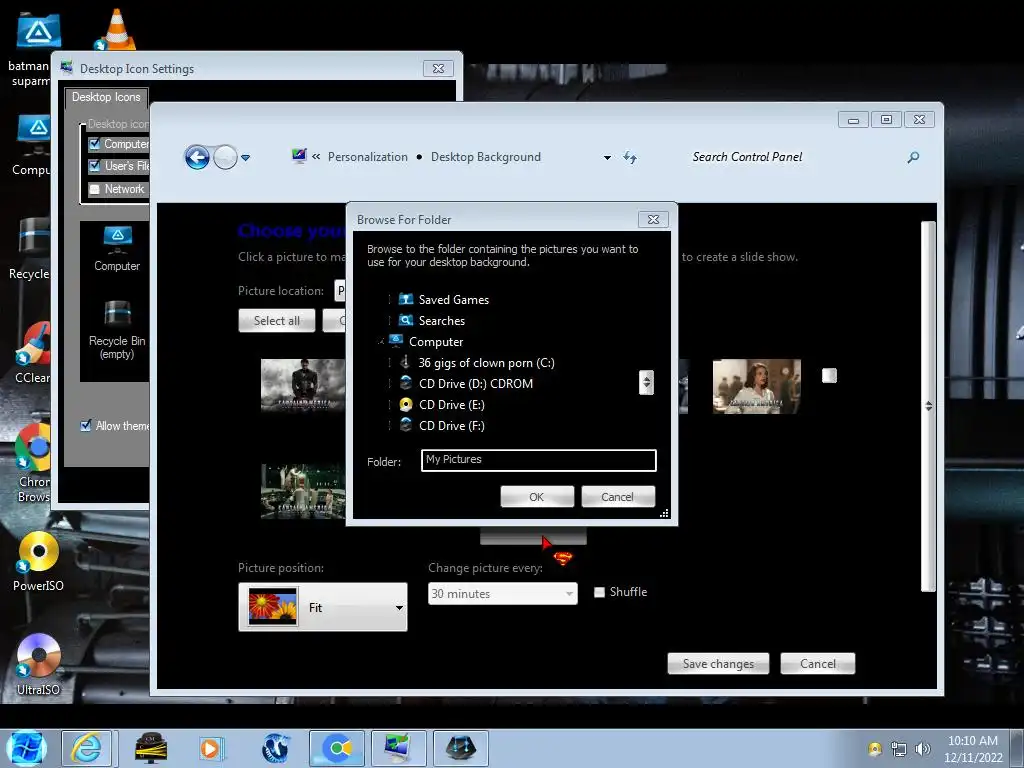Click the network tray icon
Image resolution: width=1024 pixels, height=768 pixels.
(899, 748)
